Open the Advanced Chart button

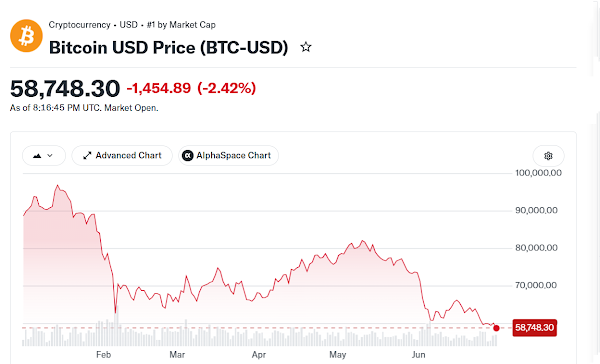(122, 155)
